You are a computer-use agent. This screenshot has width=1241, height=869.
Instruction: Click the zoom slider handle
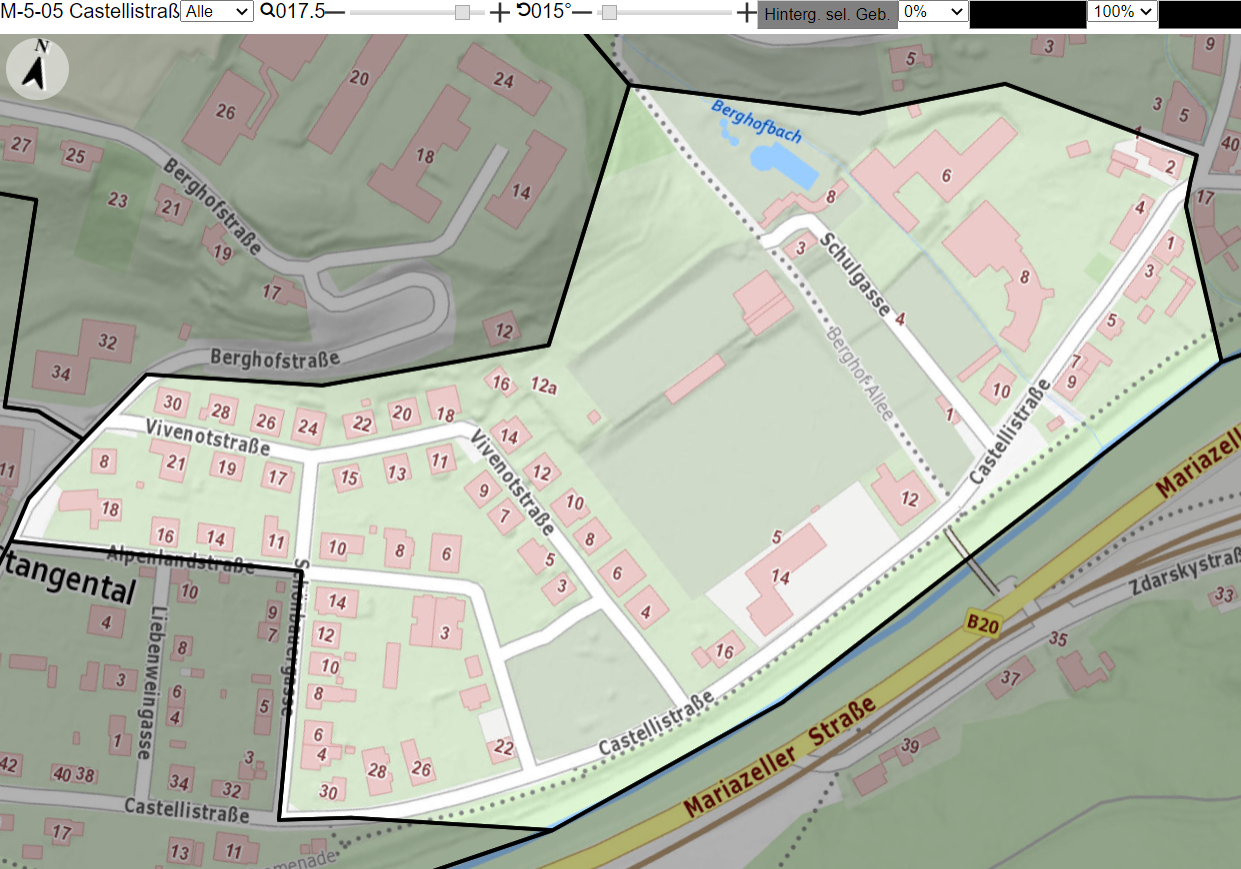pos(462,12)
